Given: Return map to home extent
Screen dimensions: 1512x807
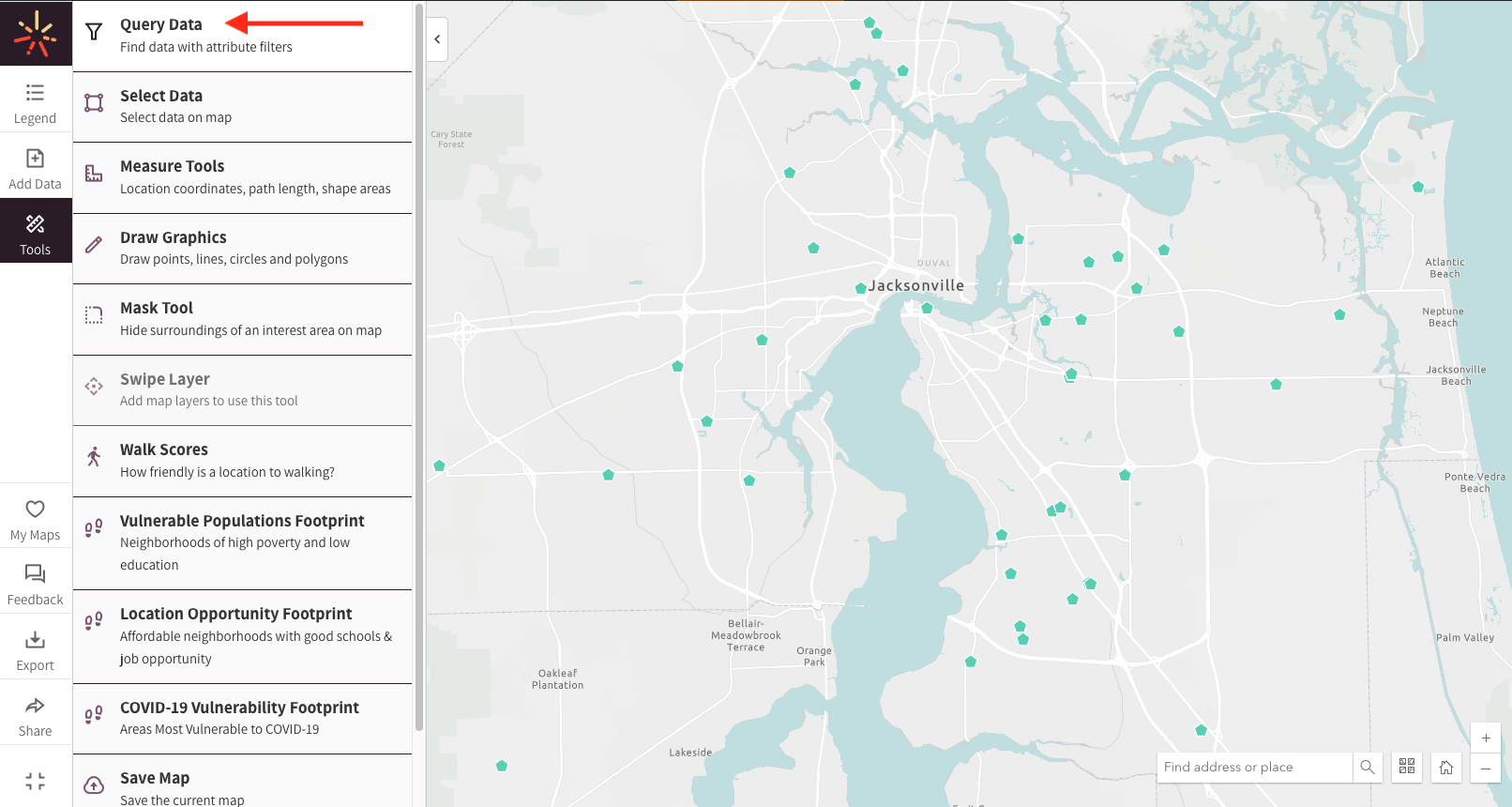Looking at the screenshot, I should point(1445,767).
